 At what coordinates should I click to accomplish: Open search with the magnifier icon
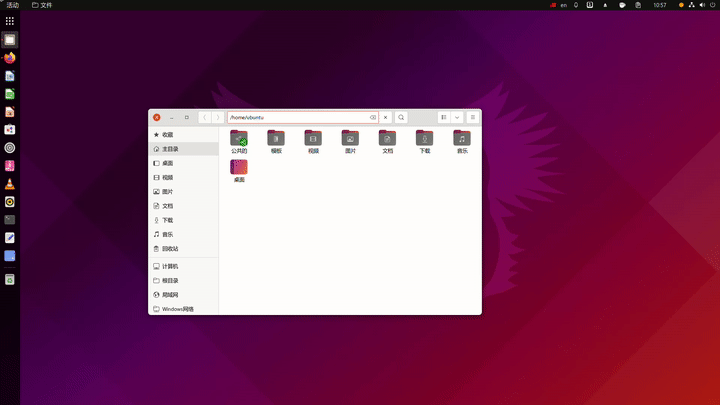click(401, 118)
